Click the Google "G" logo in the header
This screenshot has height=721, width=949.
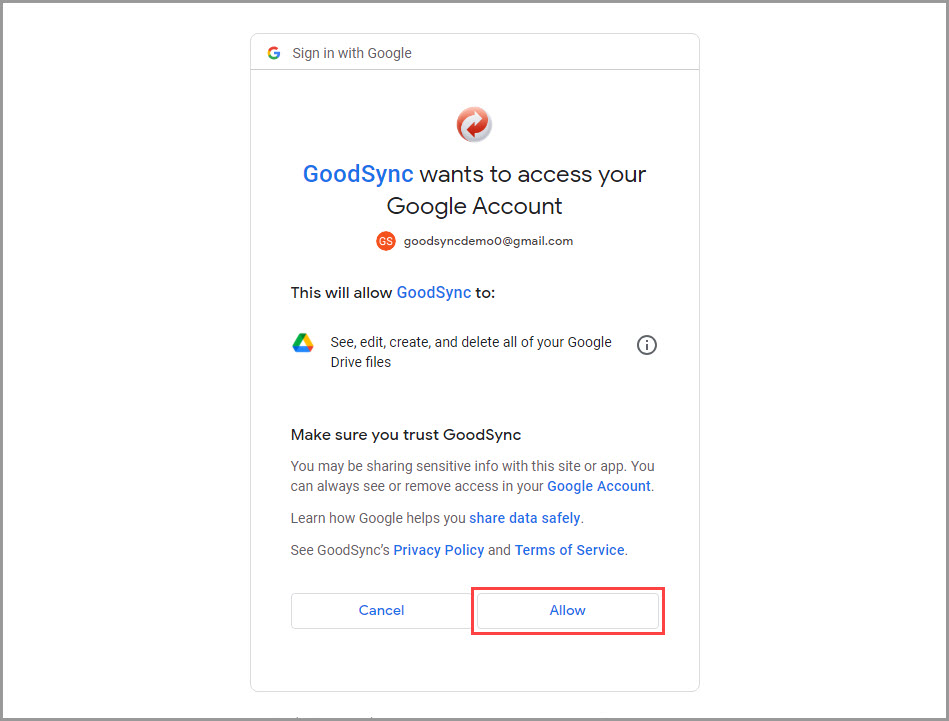[x=273, y=52]
